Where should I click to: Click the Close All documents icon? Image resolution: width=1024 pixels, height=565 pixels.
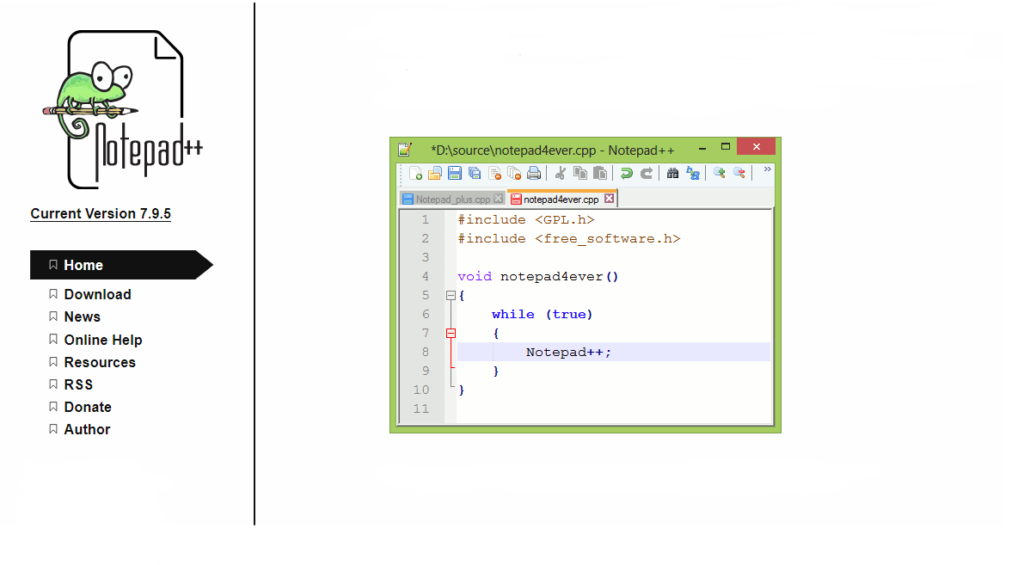click(x=514, y=173)
